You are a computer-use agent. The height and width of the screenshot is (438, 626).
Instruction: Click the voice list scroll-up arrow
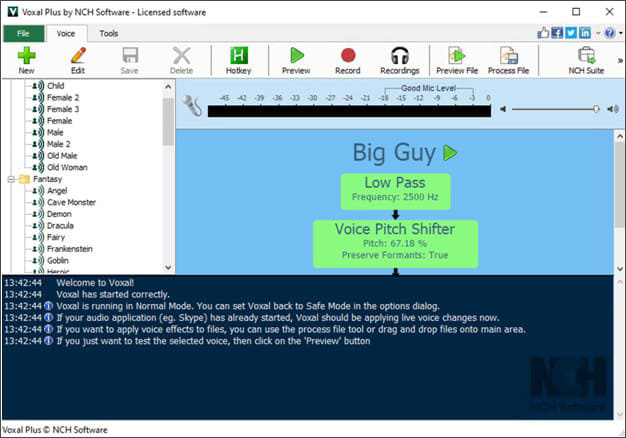pos(168,86)
